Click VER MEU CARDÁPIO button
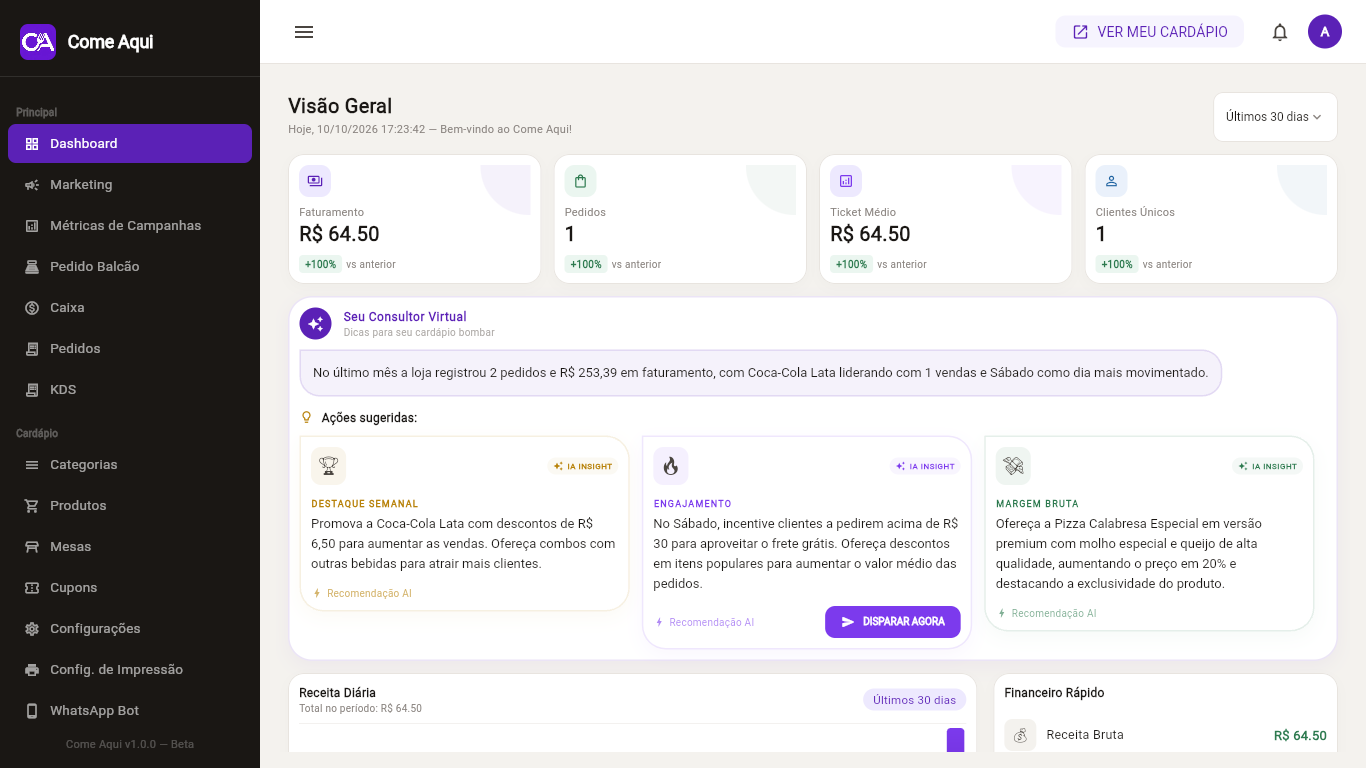1366x768 pixels. [x=1150, y=32]
